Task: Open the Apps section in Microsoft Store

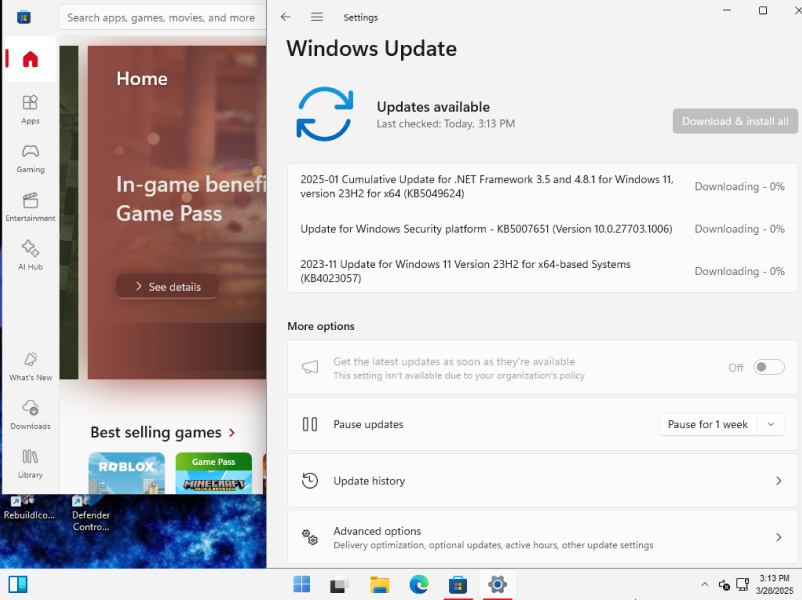Action: point(30,109)
